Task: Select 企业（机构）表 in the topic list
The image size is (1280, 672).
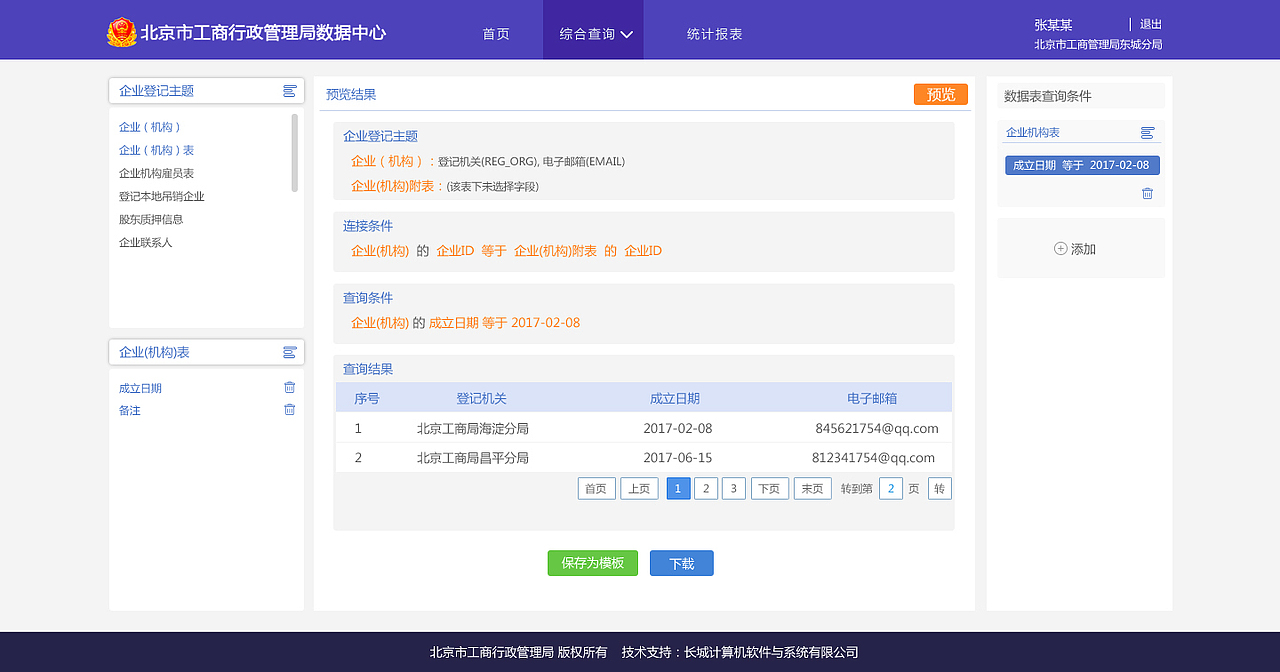Action: pyautogui.click(x=156, y=150)
